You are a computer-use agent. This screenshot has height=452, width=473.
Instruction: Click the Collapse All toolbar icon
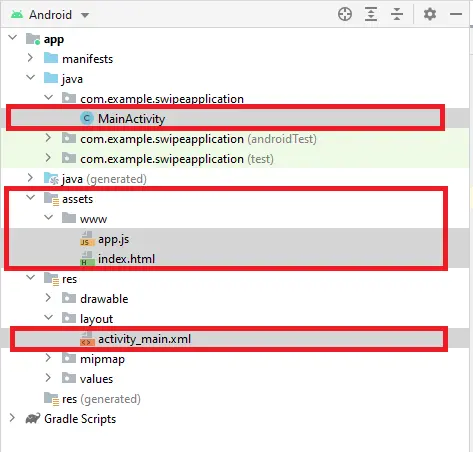tap(397, 14)
